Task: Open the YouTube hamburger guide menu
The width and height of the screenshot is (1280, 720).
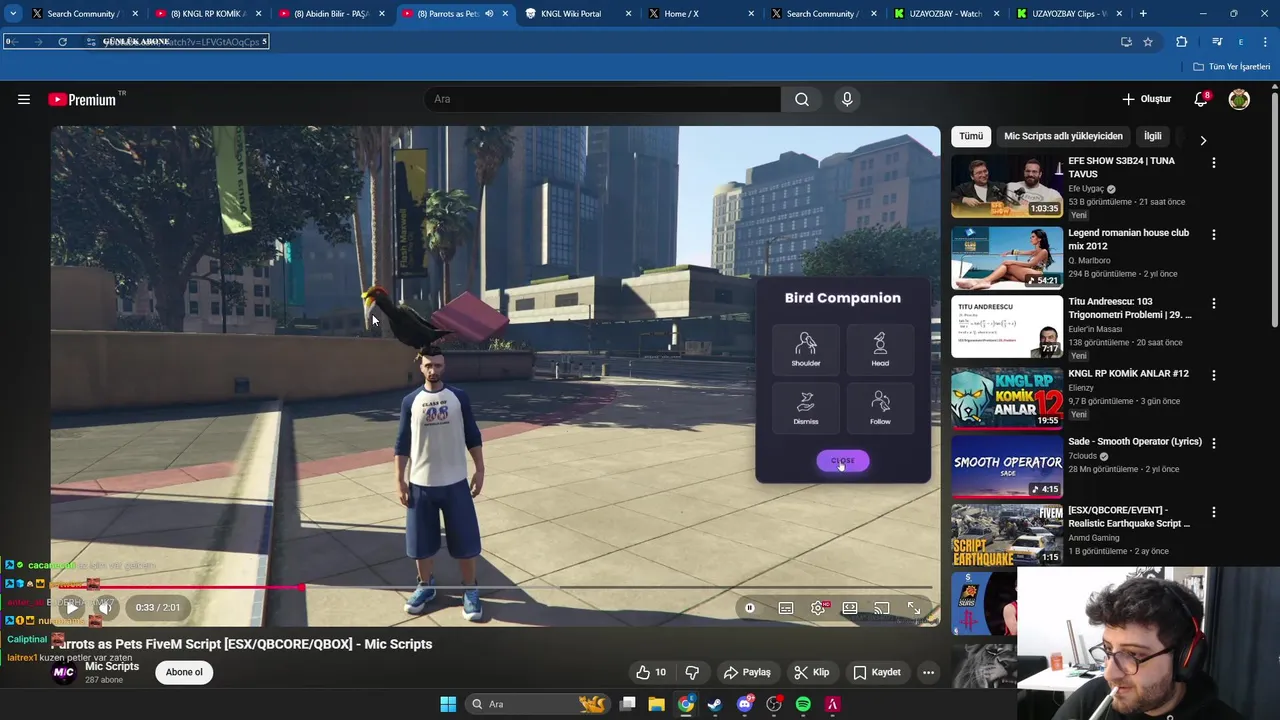Action: pyautogui.click(x=24, y=99)
